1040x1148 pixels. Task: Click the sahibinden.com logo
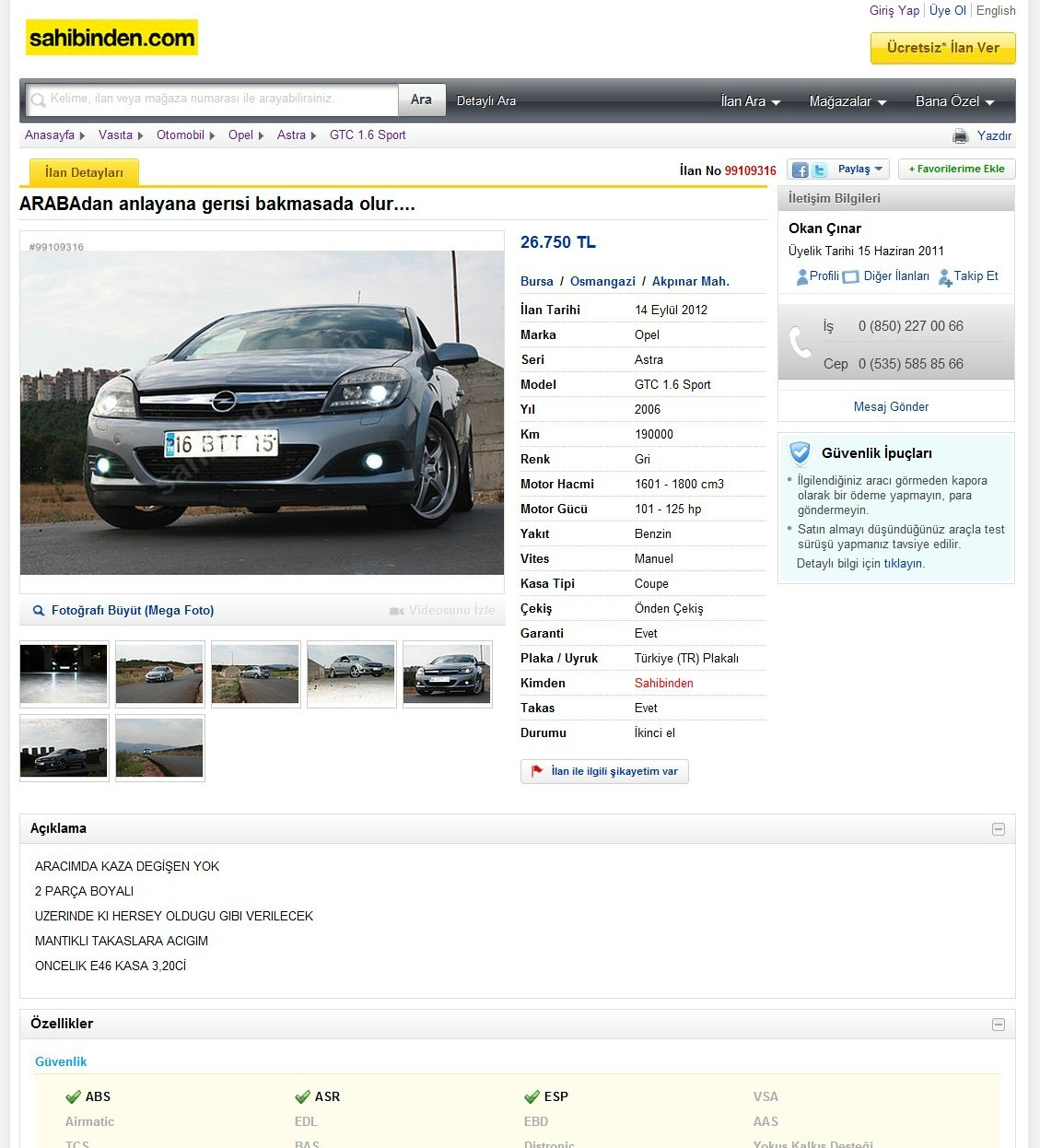111,38
